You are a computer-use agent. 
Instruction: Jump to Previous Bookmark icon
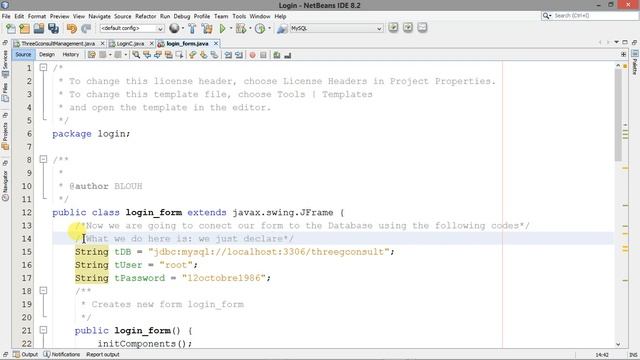pyautogui.click(x=193, y=55)
